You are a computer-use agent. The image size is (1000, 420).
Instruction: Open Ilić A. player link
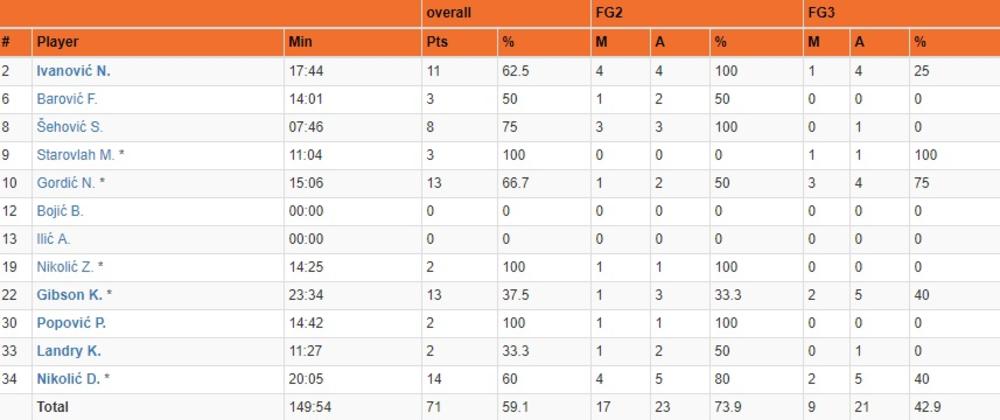tap(54, 239)
